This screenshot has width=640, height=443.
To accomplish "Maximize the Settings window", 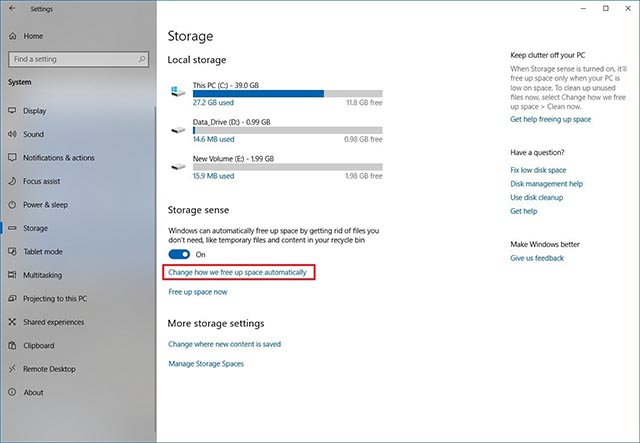I will tap(606, 8).
